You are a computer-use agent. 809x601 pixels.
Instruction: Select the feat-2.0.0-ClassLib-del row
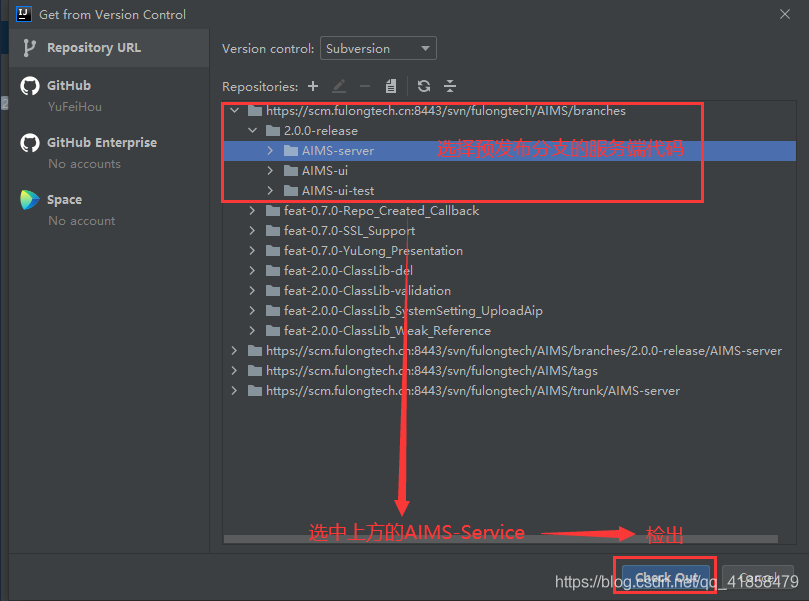pos(509,270)
